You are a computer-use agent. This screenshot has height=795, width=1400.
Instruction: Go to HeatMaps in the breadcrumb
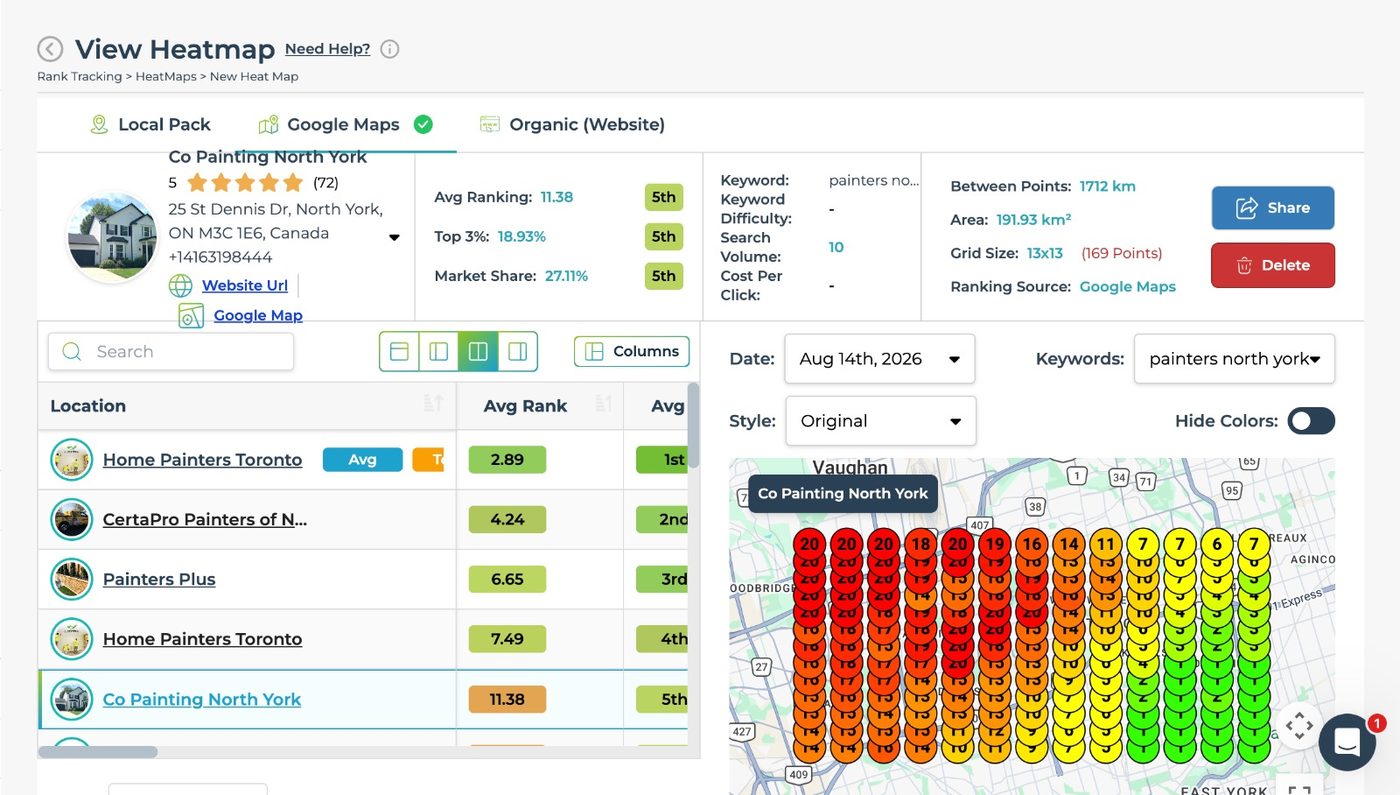tap(166, 77)
